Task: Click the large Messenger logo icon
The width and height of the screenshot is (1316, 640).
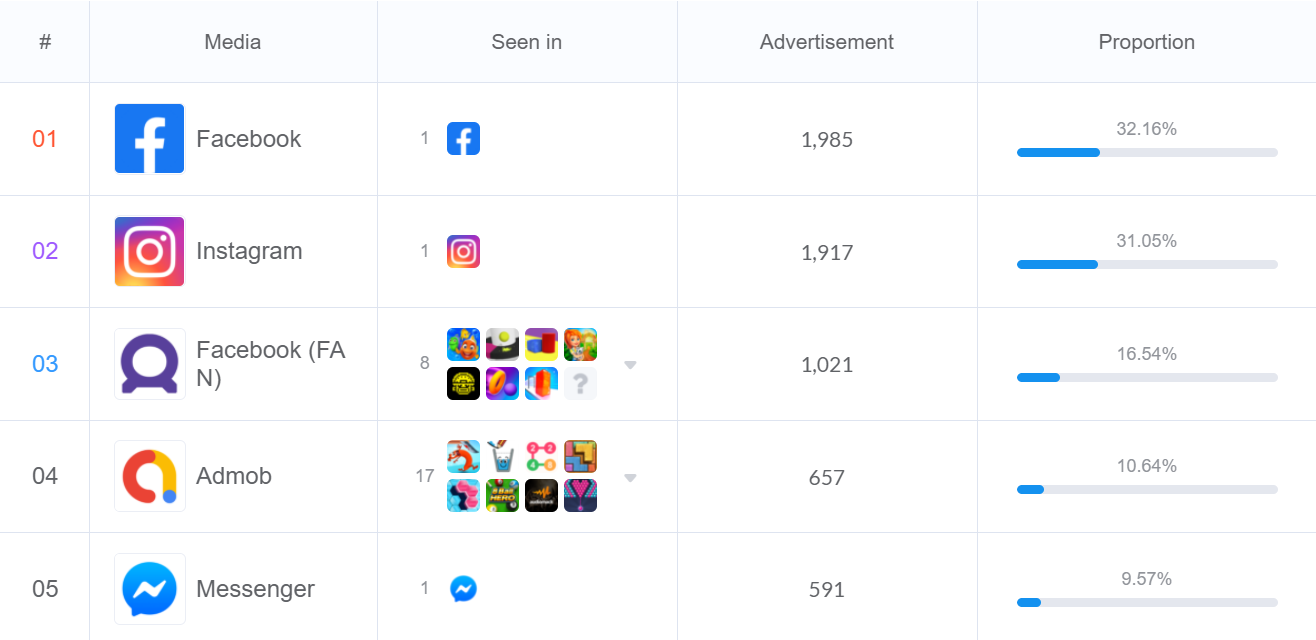Action: pyautogui.click(x=149, y=589)
